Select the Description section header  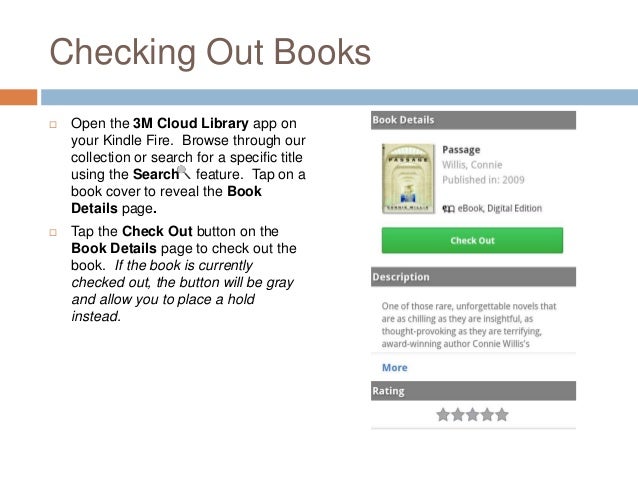point(473,277)
